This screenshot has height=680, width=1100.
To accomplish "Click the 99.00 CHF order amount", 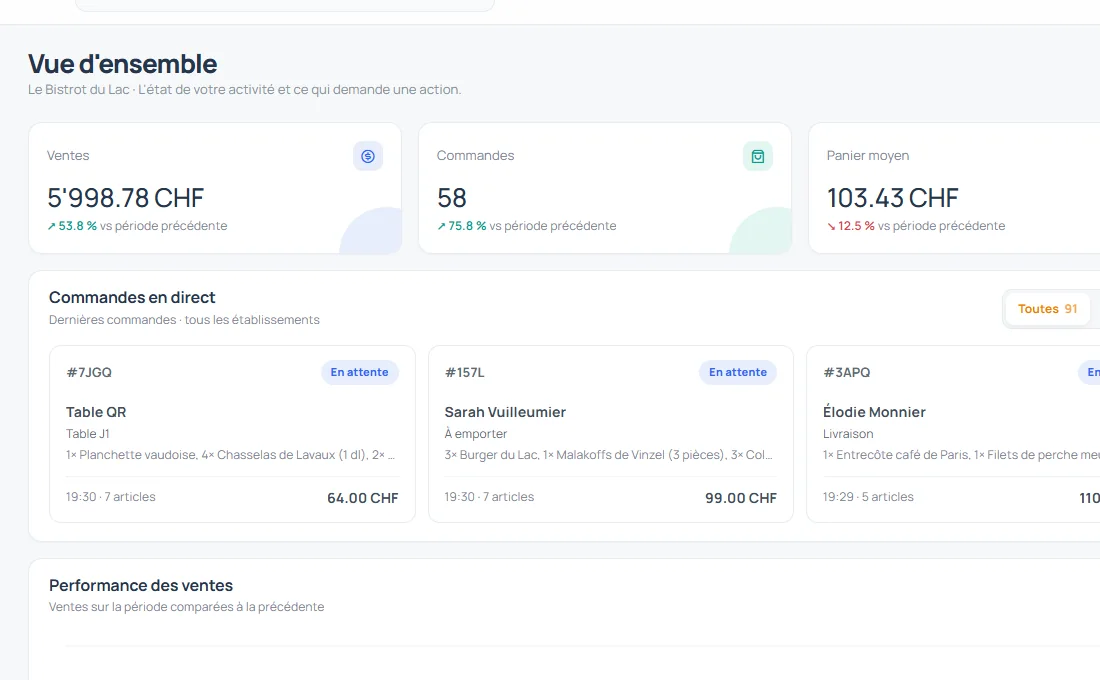I will (741, 498).
